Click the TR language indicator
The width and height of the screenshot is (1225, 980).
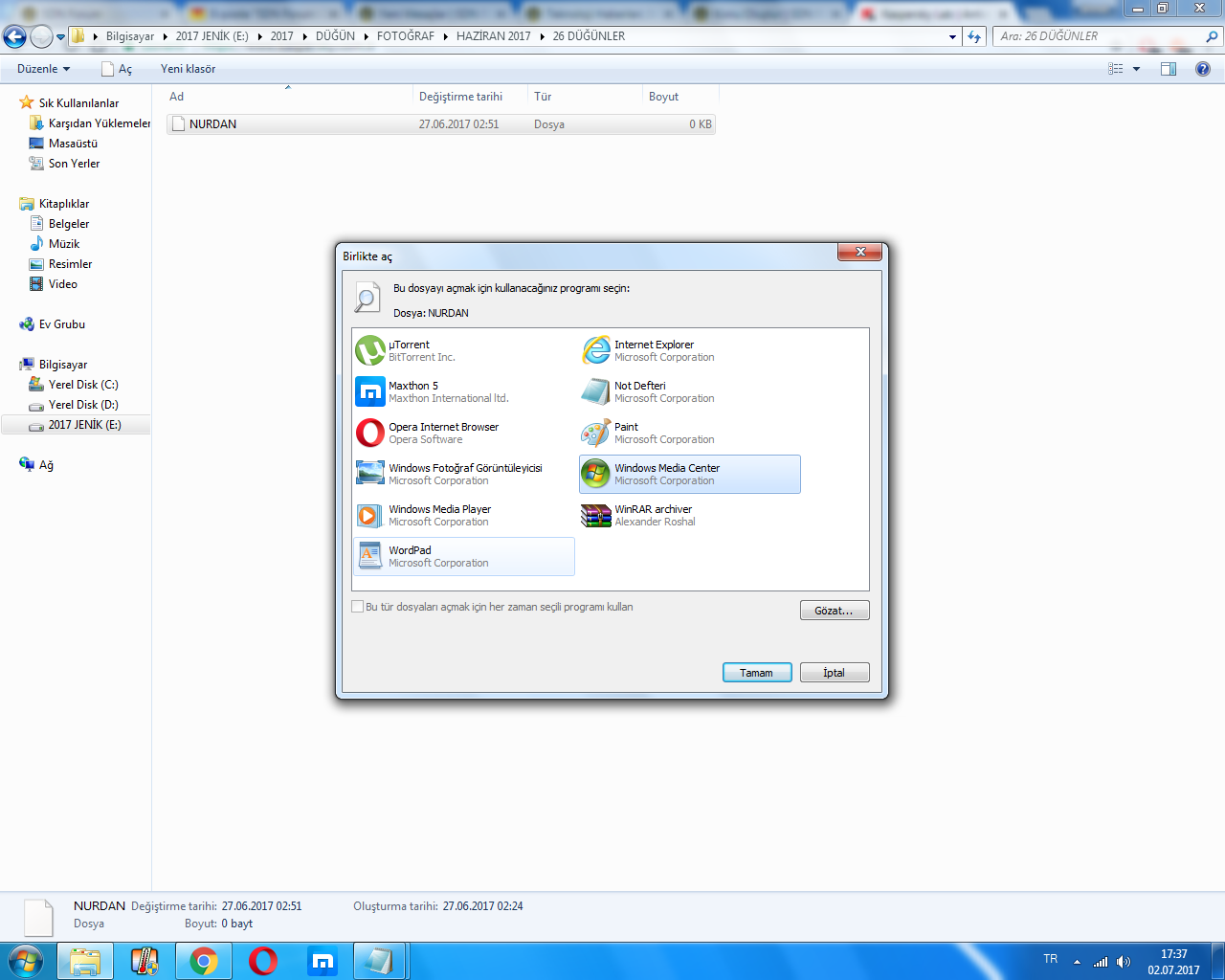pyautogui.click(x=1051, y=960)
